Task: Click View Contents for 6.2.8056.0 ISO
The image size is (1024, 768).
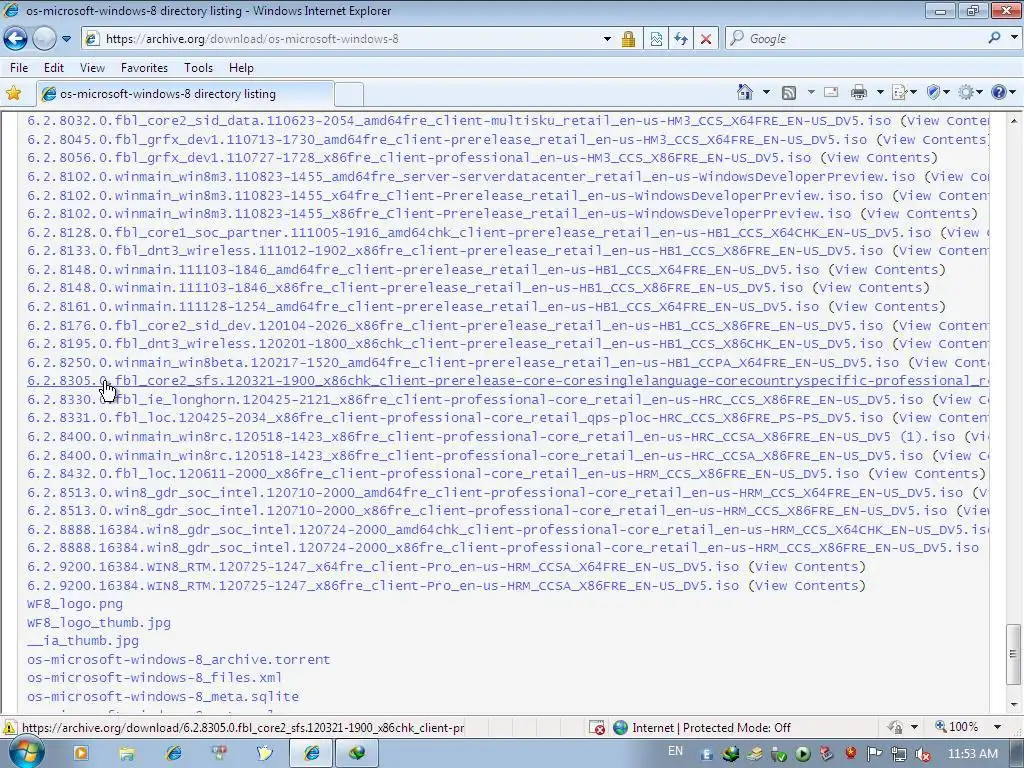Action: (878, 158)
